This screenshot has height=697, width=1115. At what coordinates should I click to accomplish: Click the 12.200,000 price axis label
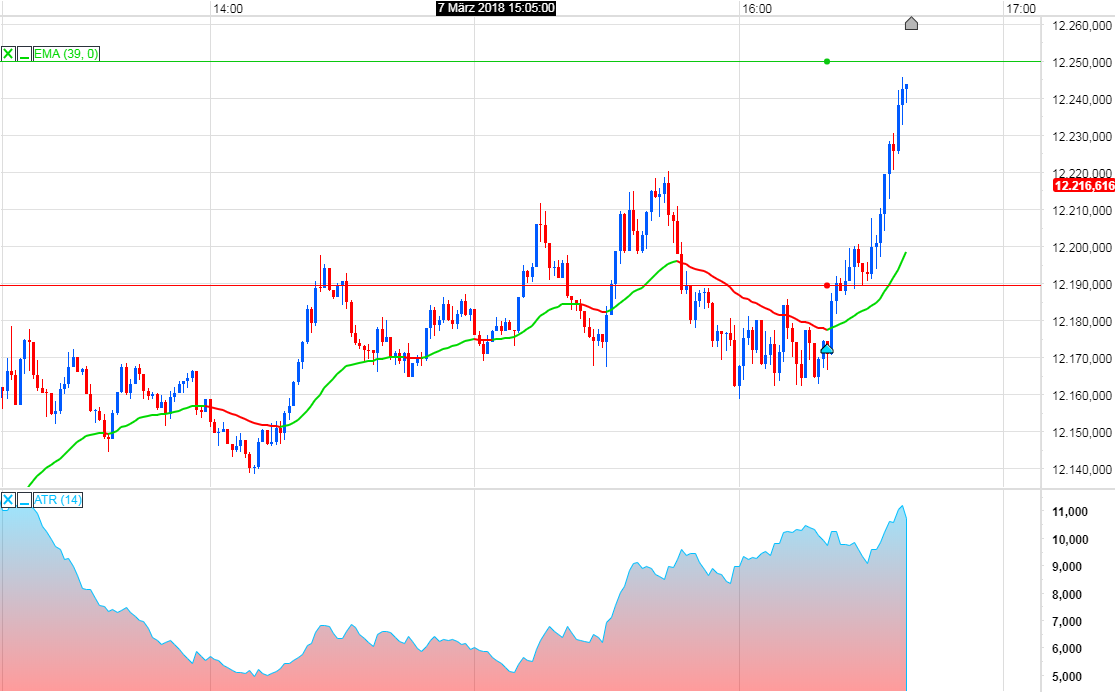(x=1083, y=246)
